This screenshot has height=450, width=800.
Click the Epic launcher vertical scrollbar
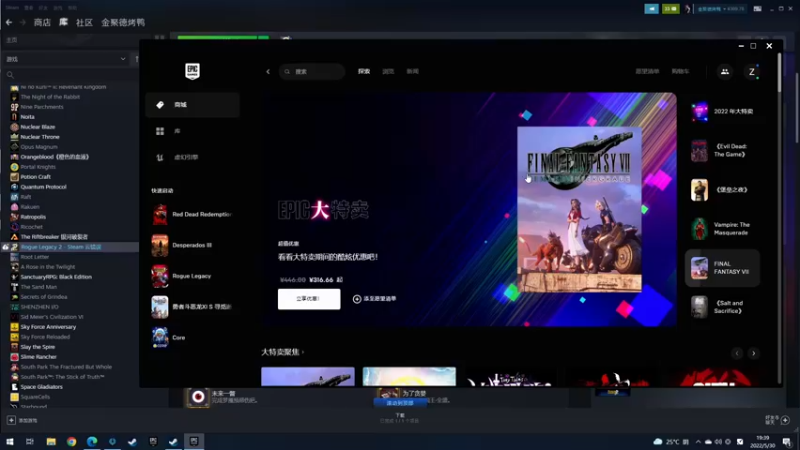[x=779, y=71]
